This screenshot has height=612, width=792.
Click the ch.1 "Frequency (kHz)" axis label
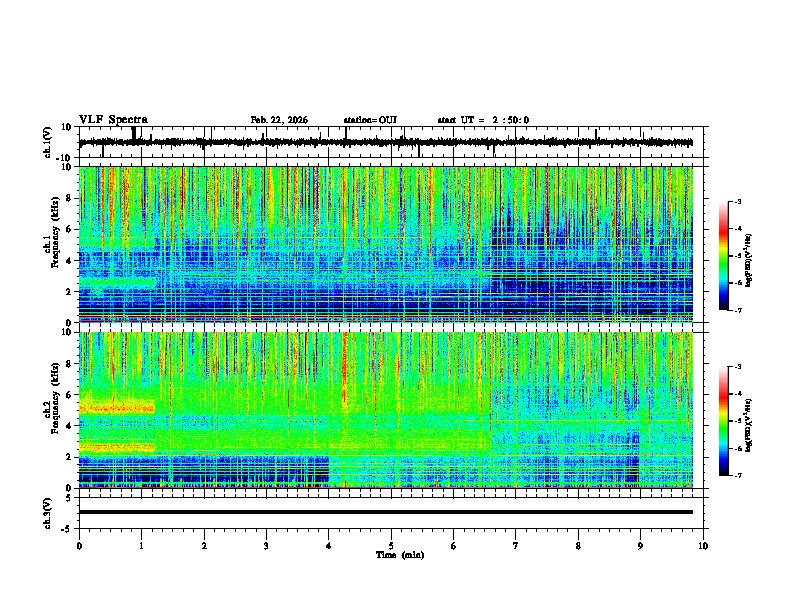(x=55, y=232)
